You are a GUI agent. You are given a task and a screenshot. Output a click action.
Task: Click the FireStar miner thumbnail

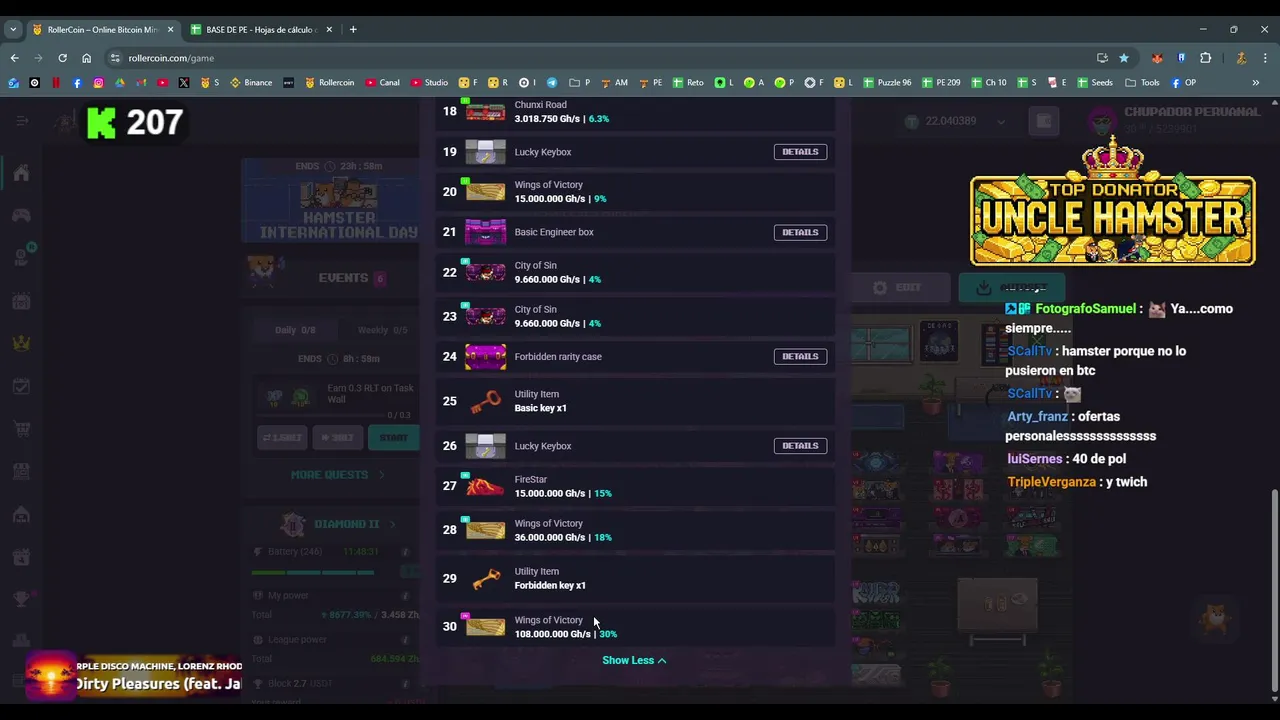[x=485, y=487]
